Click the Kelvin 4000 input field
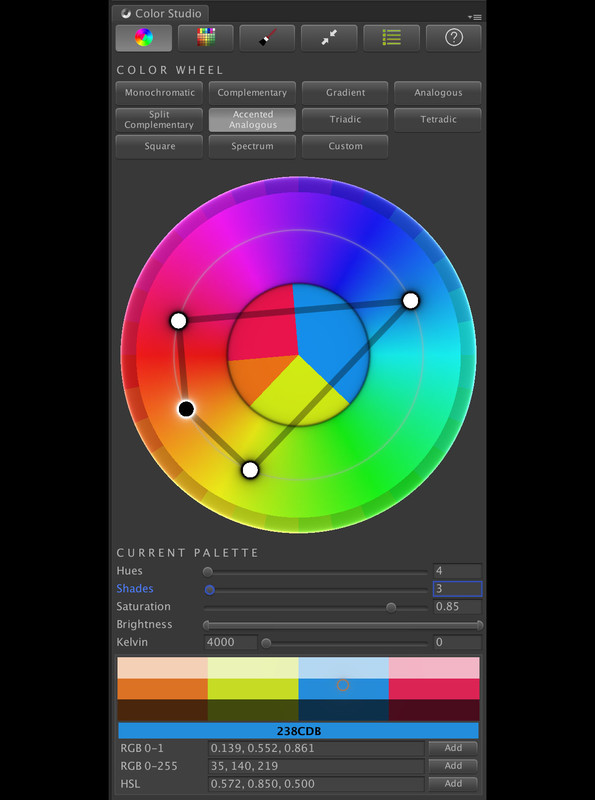 [x=231, y=642]
